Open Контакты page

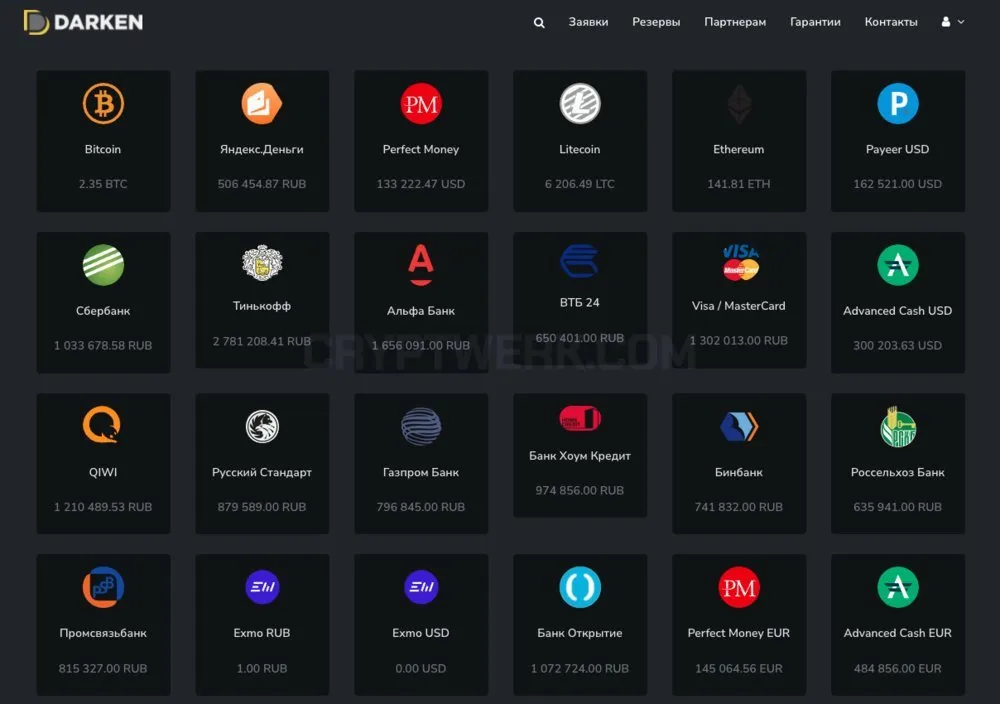891,22
